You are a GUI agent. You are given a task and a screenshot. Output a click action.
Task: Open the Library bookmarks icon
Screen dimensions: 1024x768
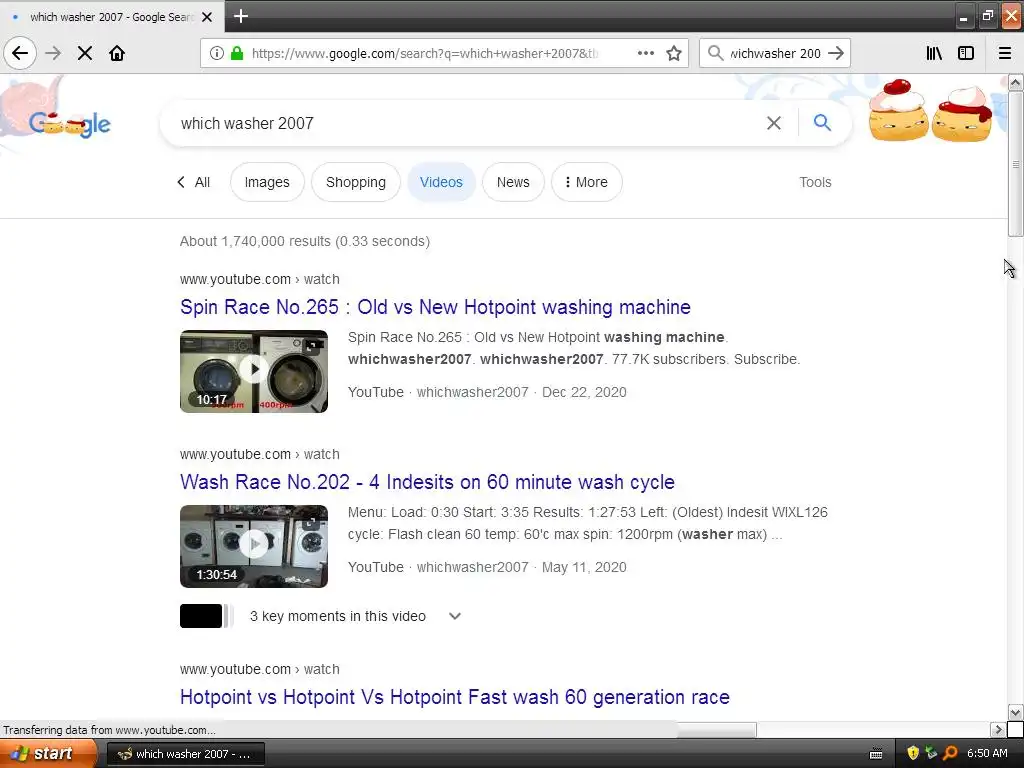pyautogui.click(x=934, y=53)
